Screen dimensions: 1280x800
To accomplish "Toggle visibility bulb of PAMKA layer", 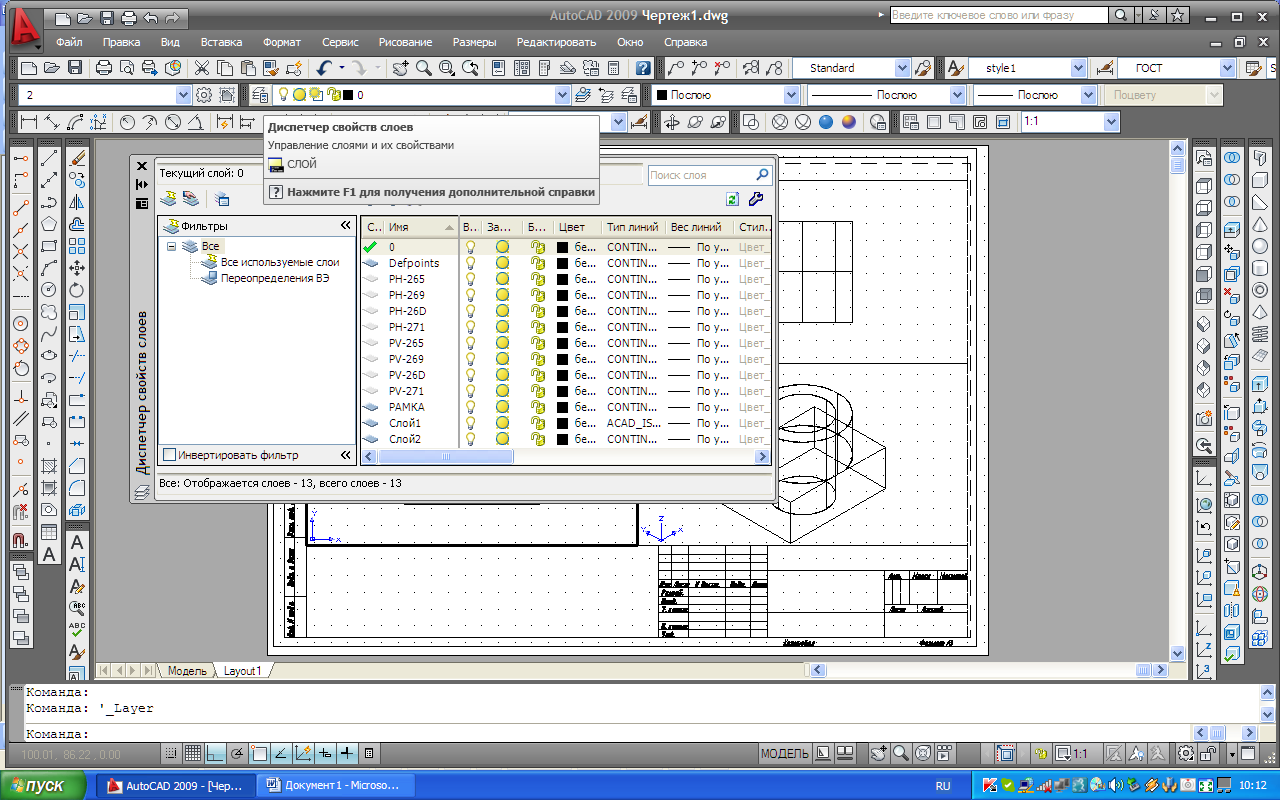I will (x=471, y=407).
